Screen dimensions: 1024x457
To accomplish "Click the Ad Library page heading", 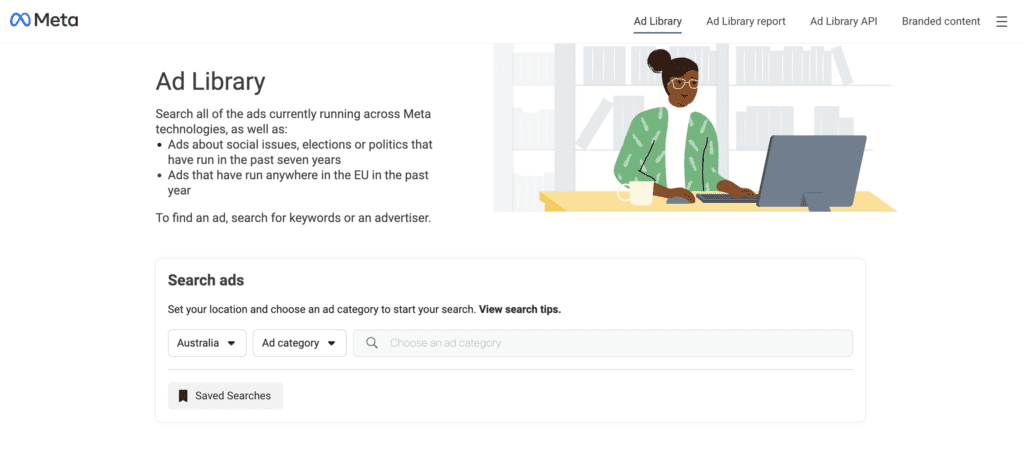I will pos(210,82).
